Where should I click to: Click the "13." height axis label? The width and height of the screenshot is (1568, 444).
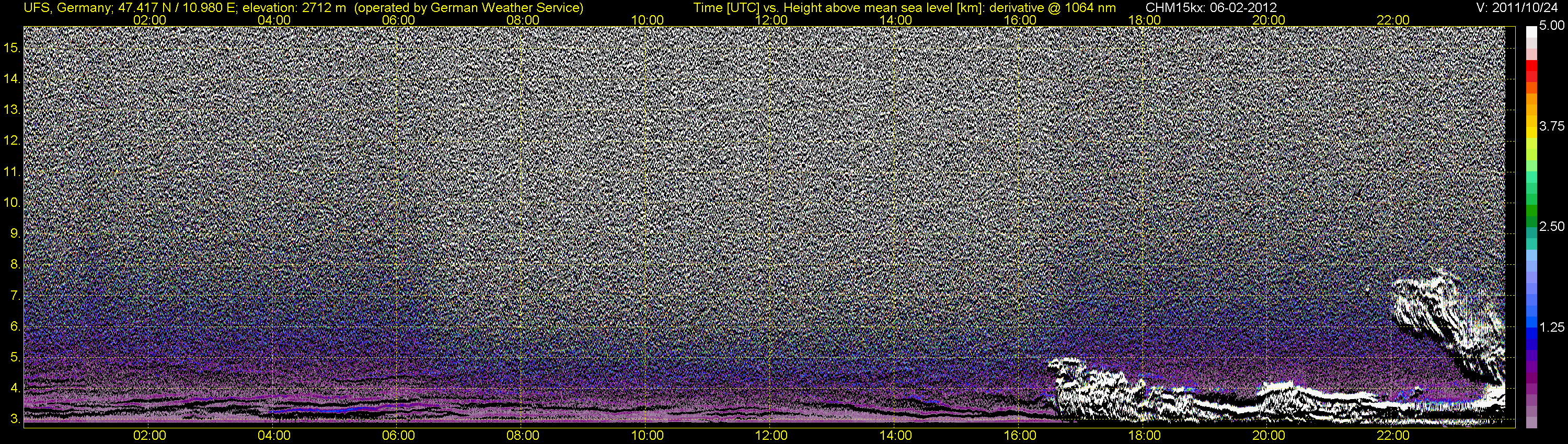click(x=12, y=110)
